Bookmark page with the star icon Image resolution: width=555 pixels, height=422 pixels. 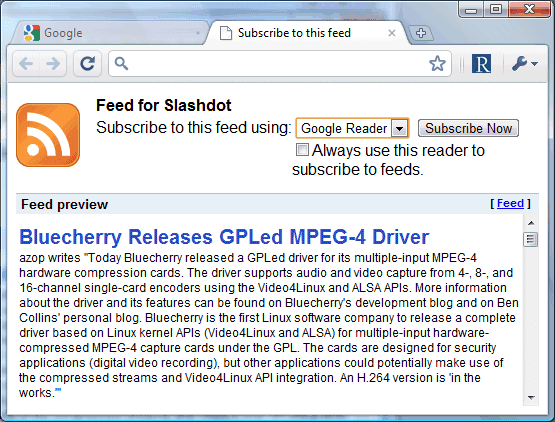tap(437, 64)
